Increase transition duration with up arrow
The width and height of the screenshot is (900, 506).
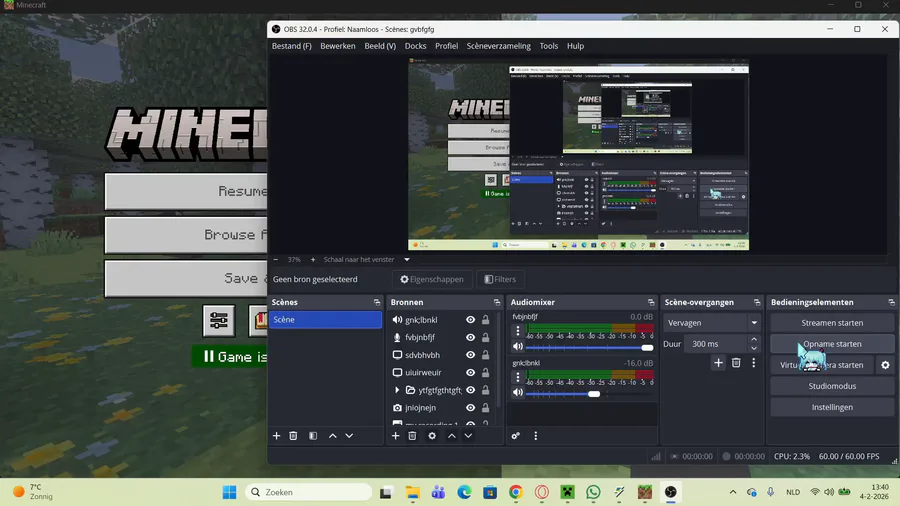click(754, 340)
